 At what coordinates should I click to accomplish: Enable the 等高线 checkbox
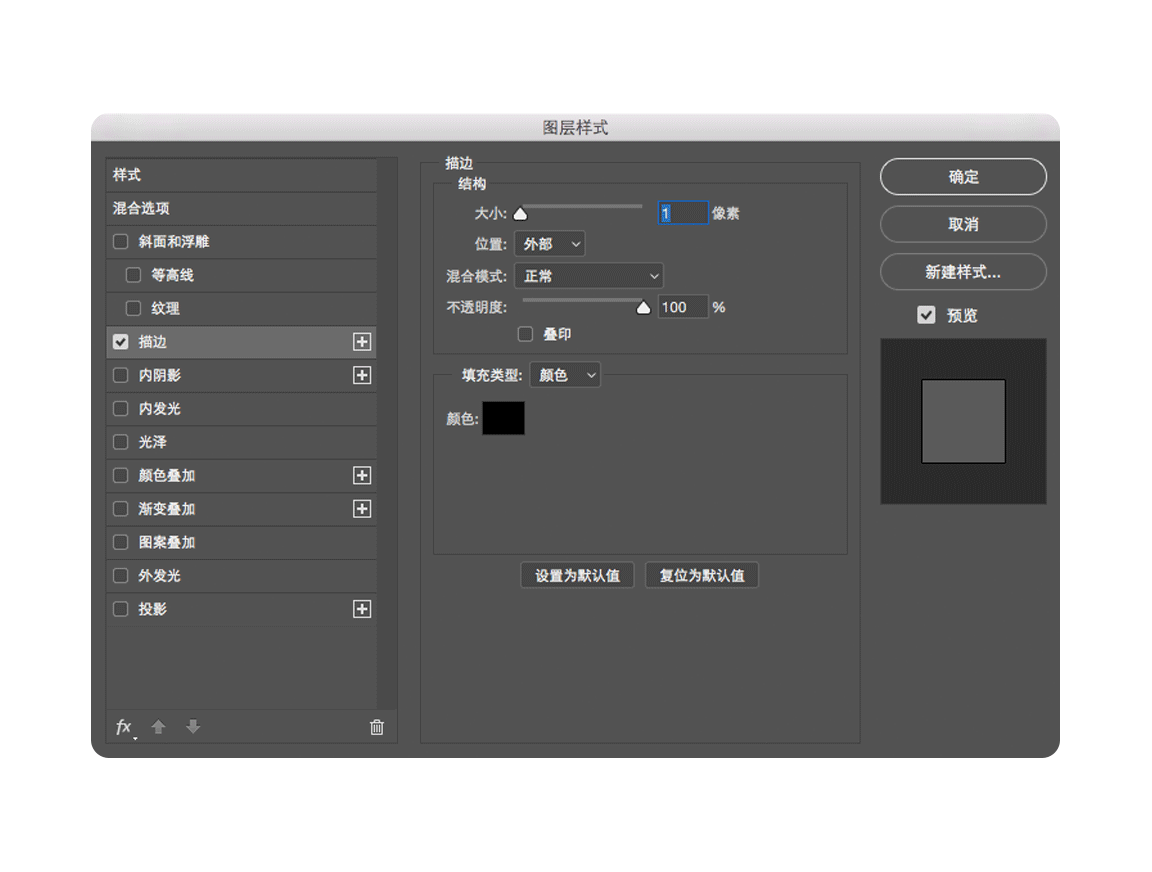133,275
